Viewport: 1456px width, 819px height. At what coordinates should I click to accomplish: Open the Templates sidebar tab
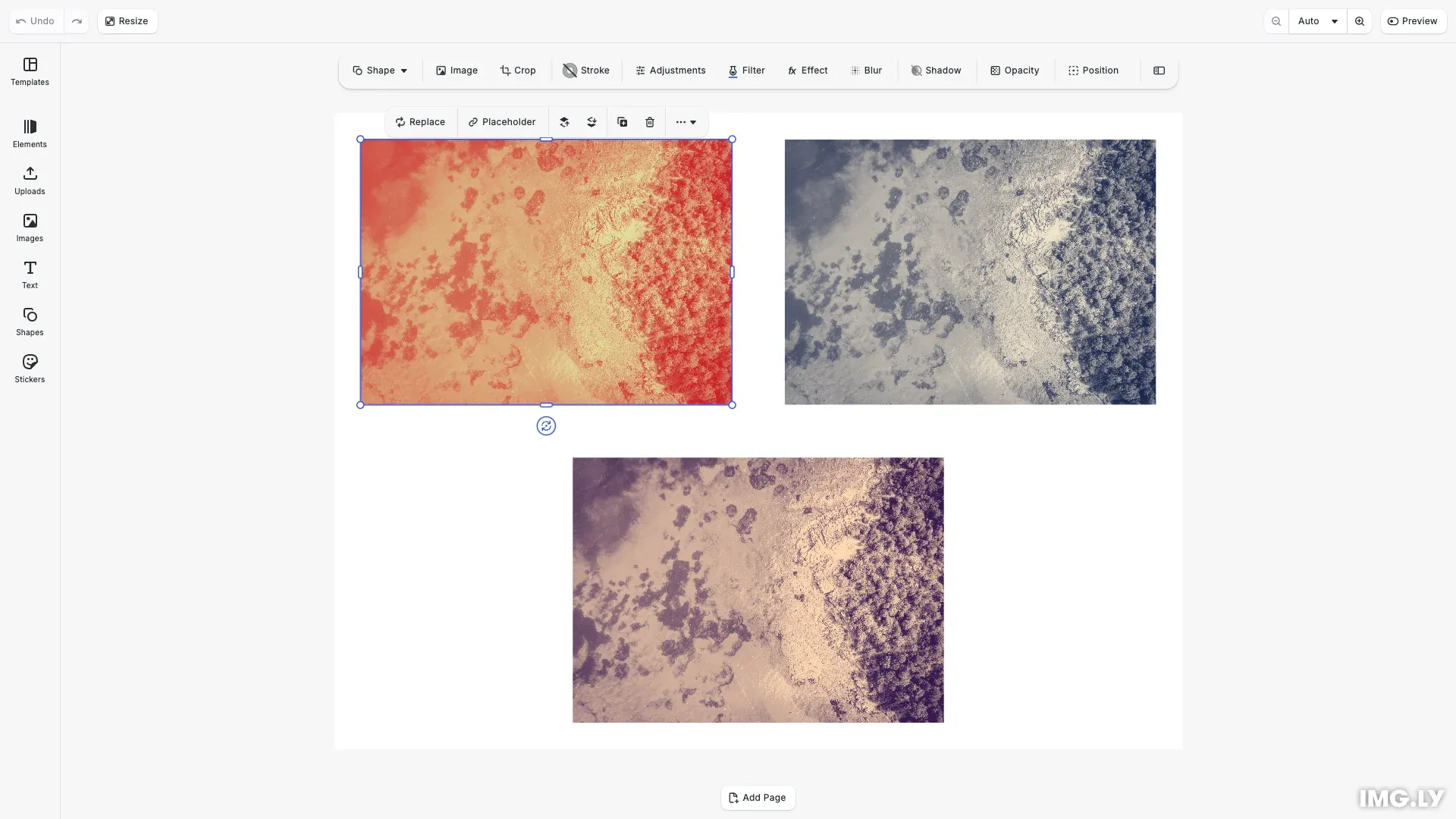pos(30,71)
